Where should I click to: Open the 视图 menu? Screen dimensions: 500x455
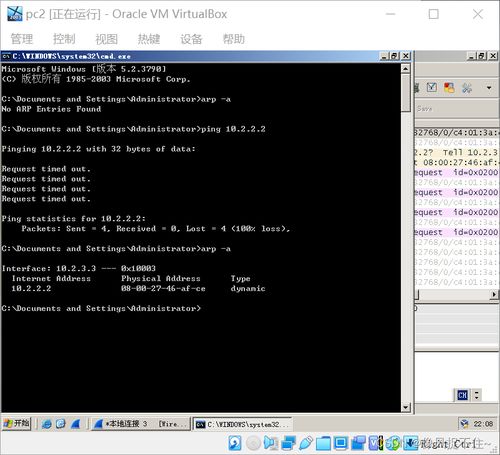(106, 39)
